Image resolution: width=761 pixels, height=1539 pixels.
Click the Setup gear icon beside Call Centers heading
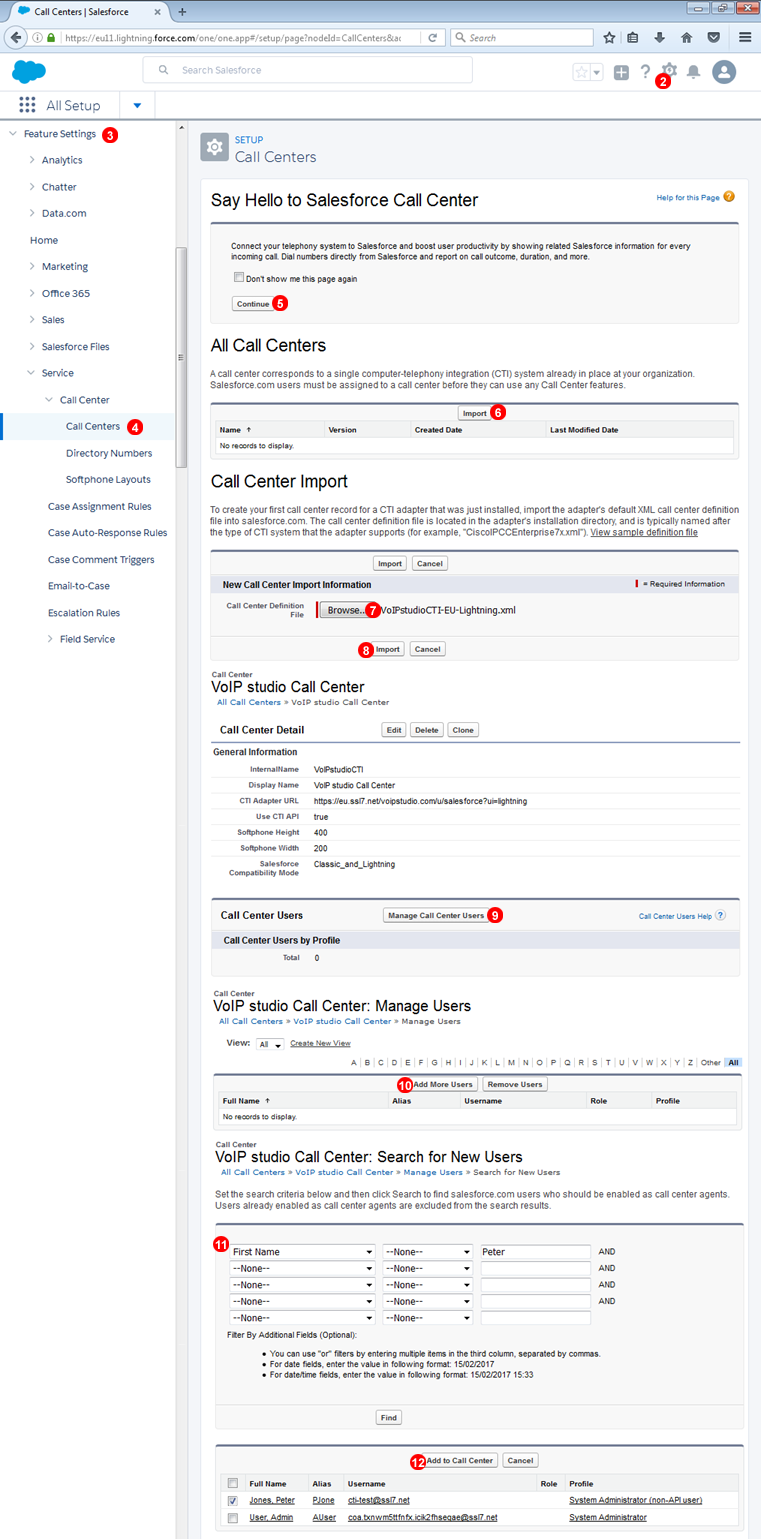[214, 147]
